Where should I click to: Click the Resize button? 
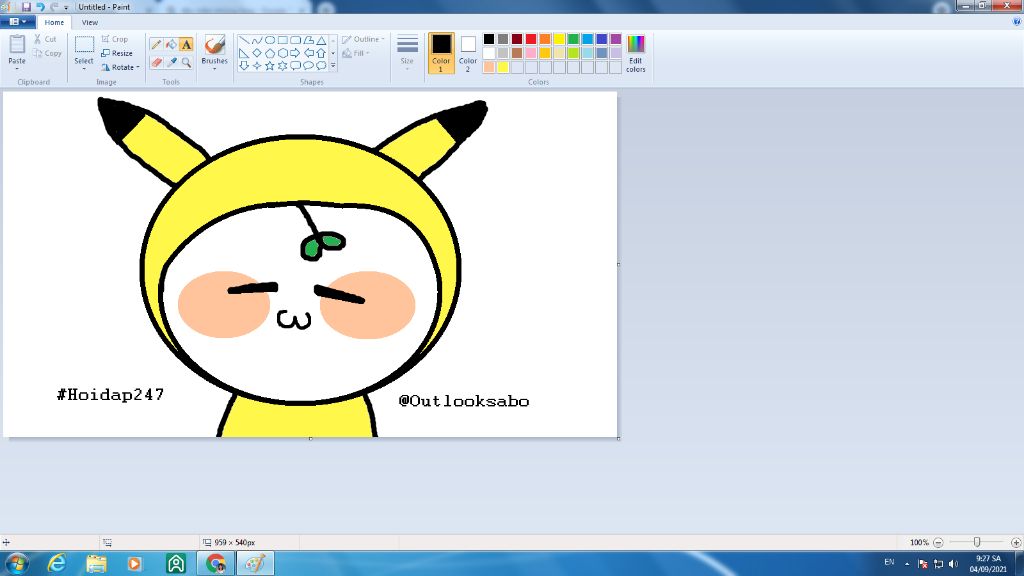(117, 53)
